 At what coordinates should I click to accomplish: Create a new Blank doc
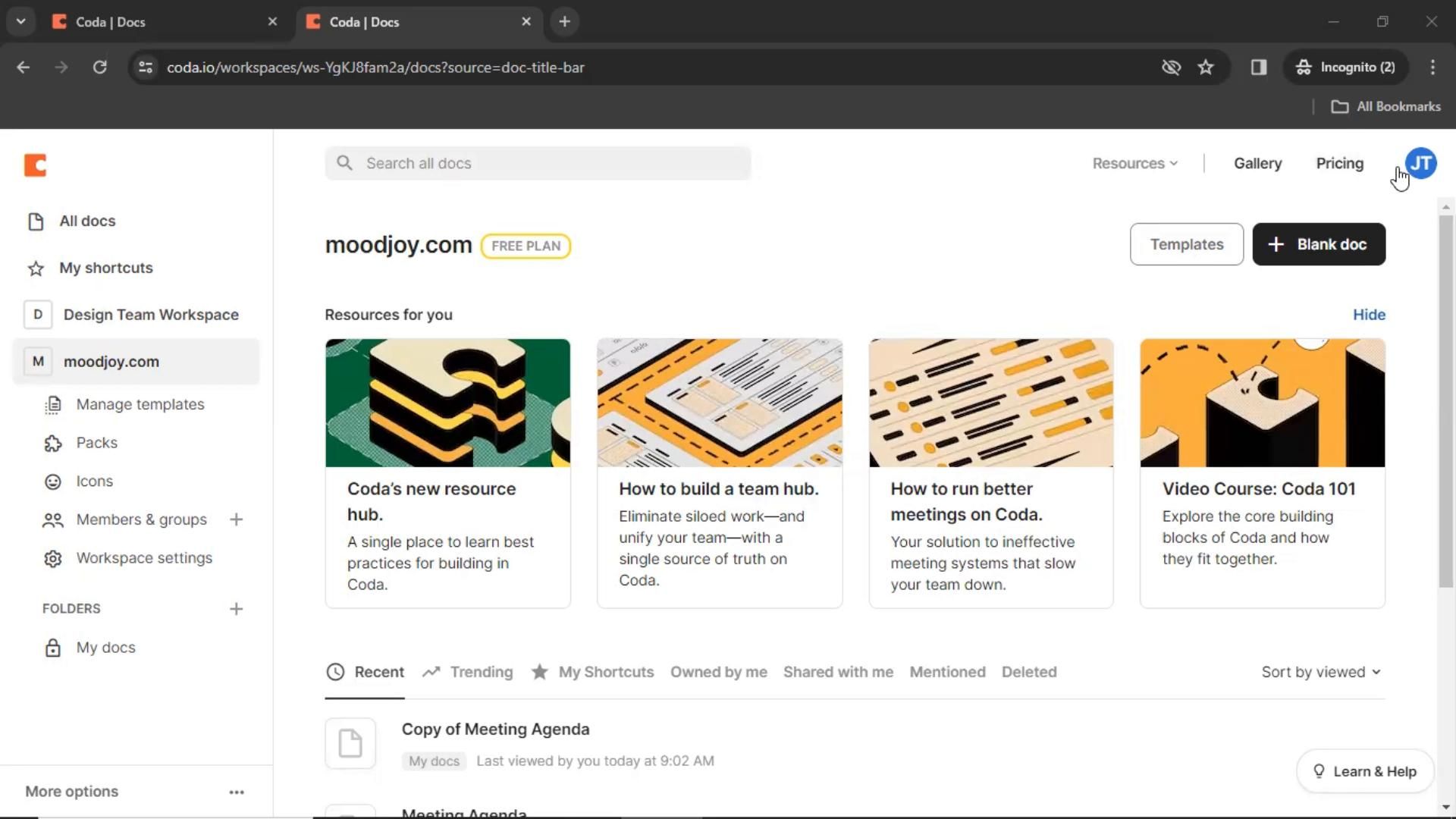(1319, 244)
